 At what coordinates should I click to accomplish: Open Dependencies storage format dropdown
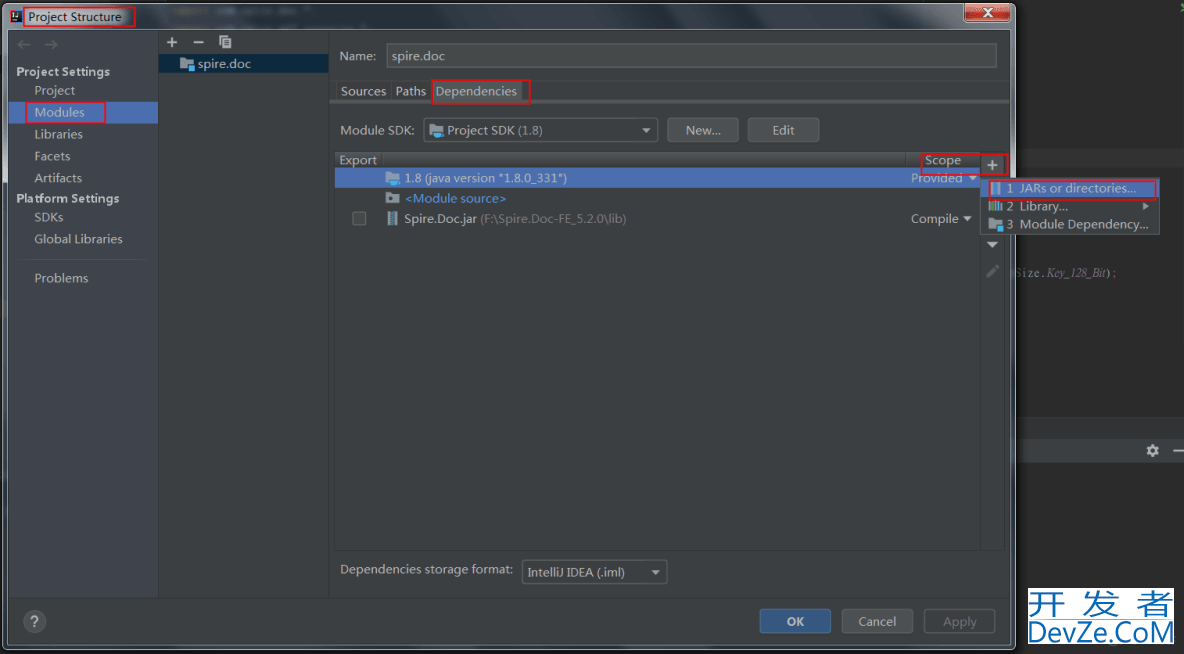coord(594,572)
